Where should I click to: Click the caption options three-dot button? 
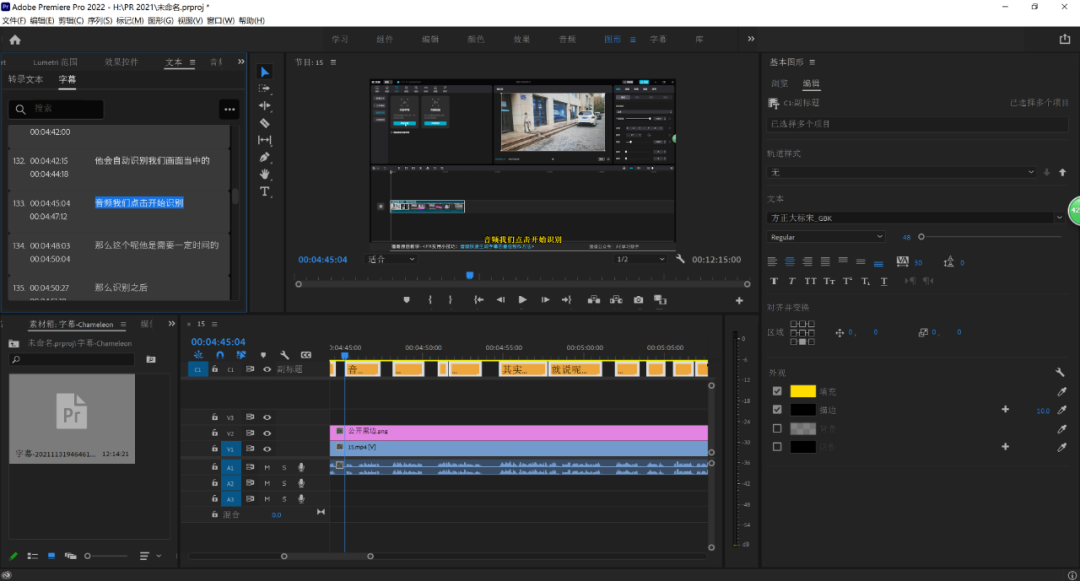point(229,109)
